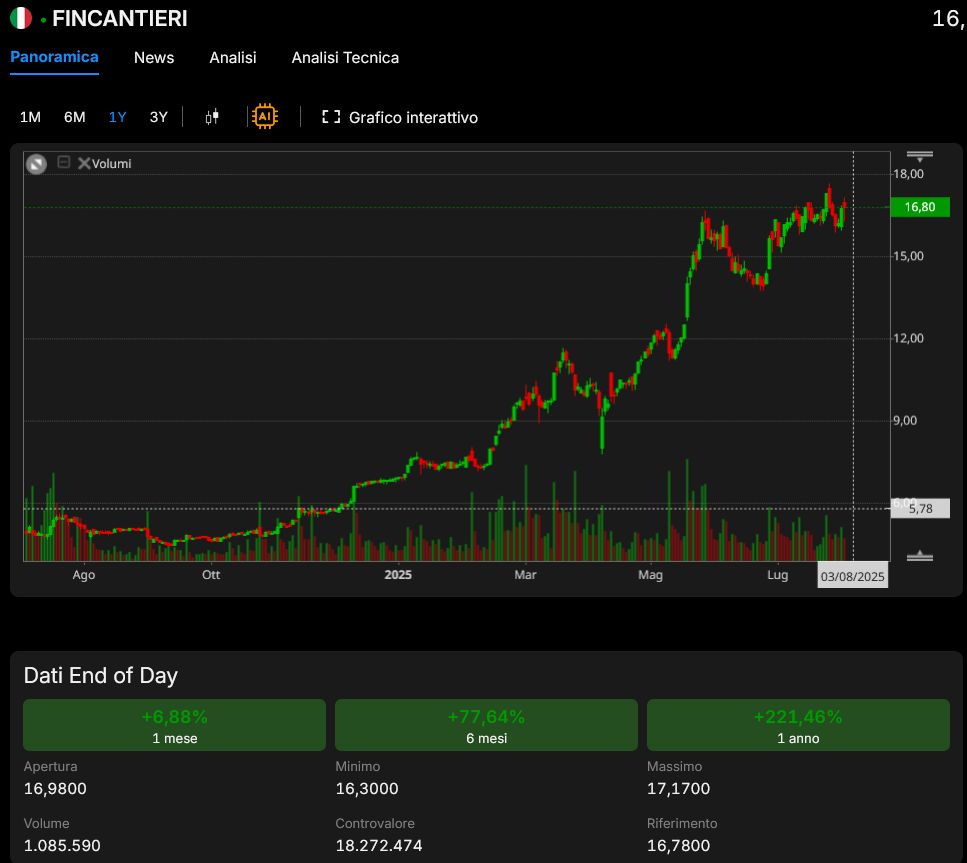Click the round reset icon above Volumi
Screen dimensions: 967x863
coord(36,163)
